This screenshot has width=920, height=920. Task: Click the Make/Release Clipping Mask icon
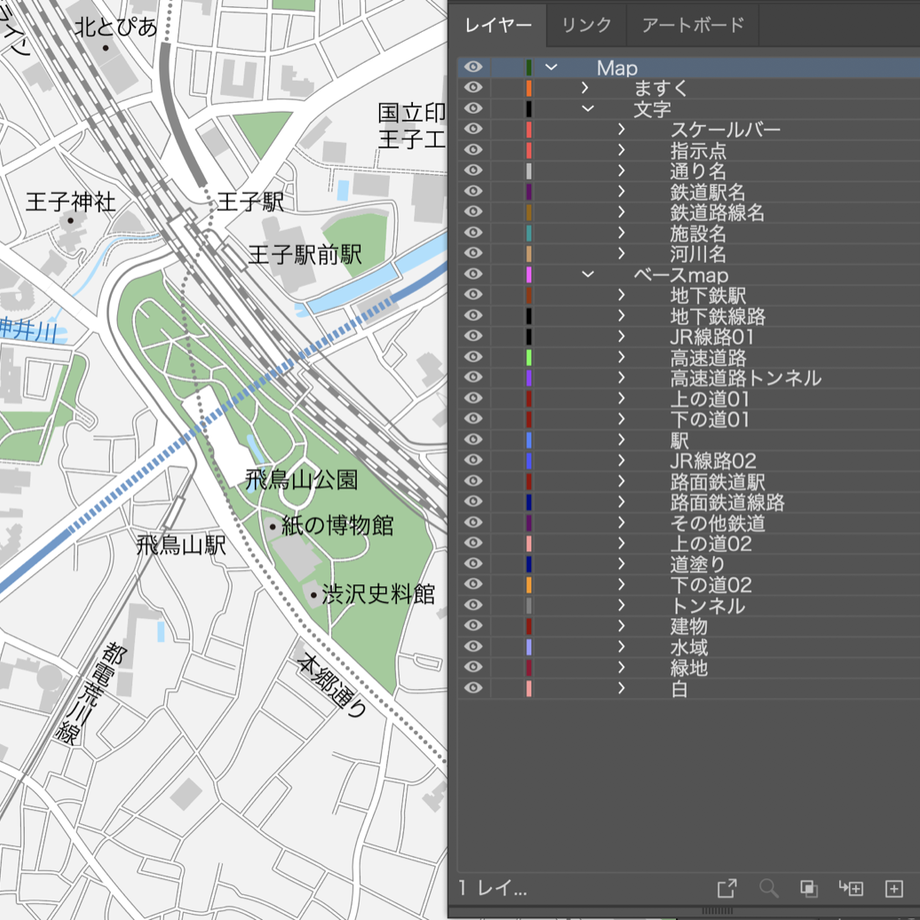[x=809, y=888]
